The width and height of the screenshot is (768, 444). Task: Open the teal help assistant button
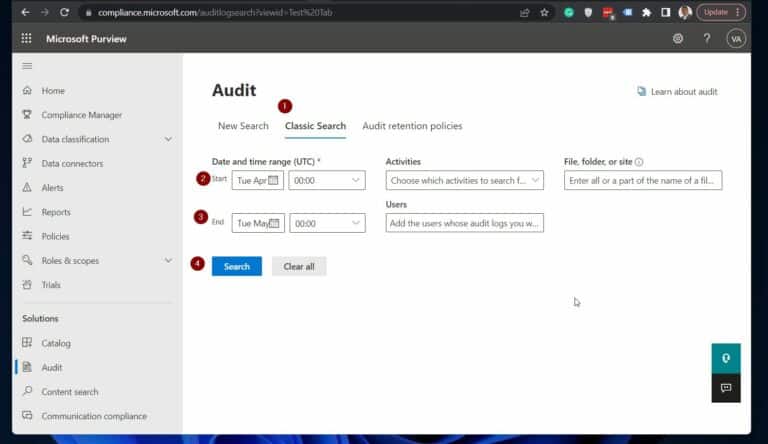pos(726,358)
